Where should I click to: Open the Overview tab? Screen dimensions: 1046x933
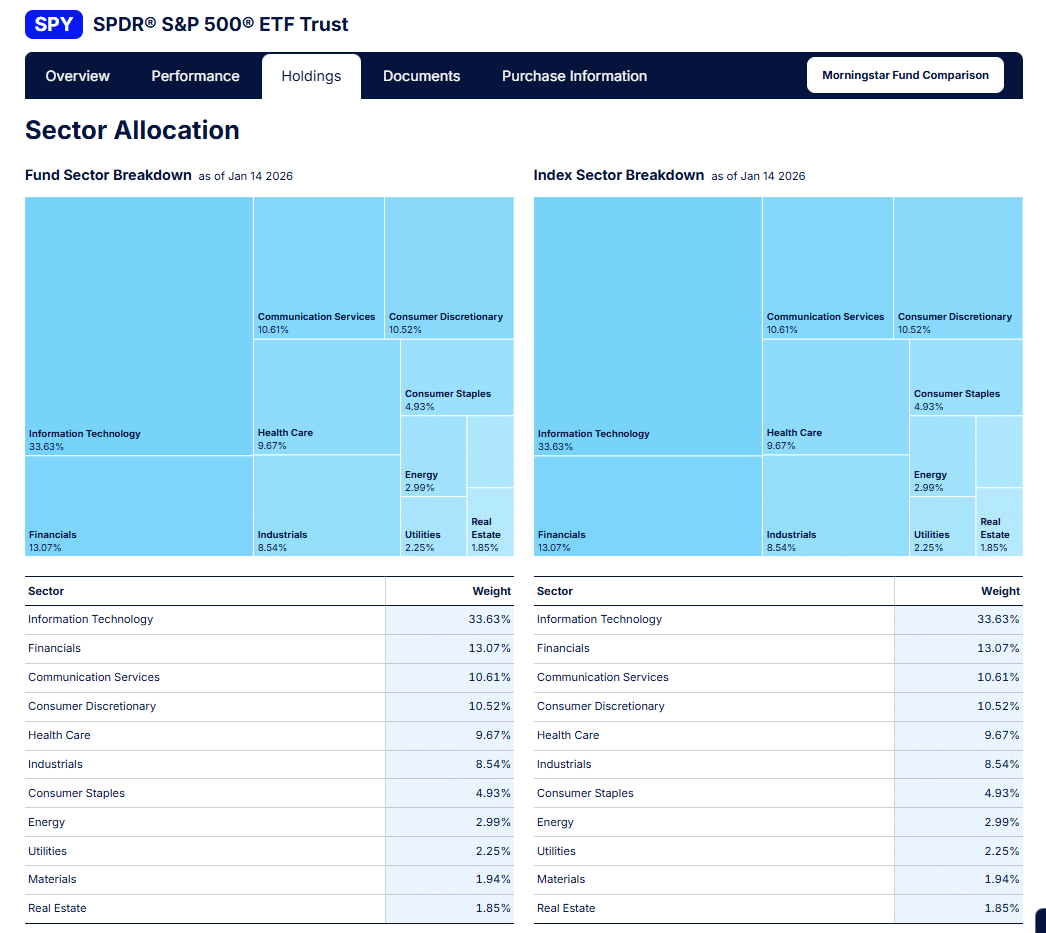point(78,76)
